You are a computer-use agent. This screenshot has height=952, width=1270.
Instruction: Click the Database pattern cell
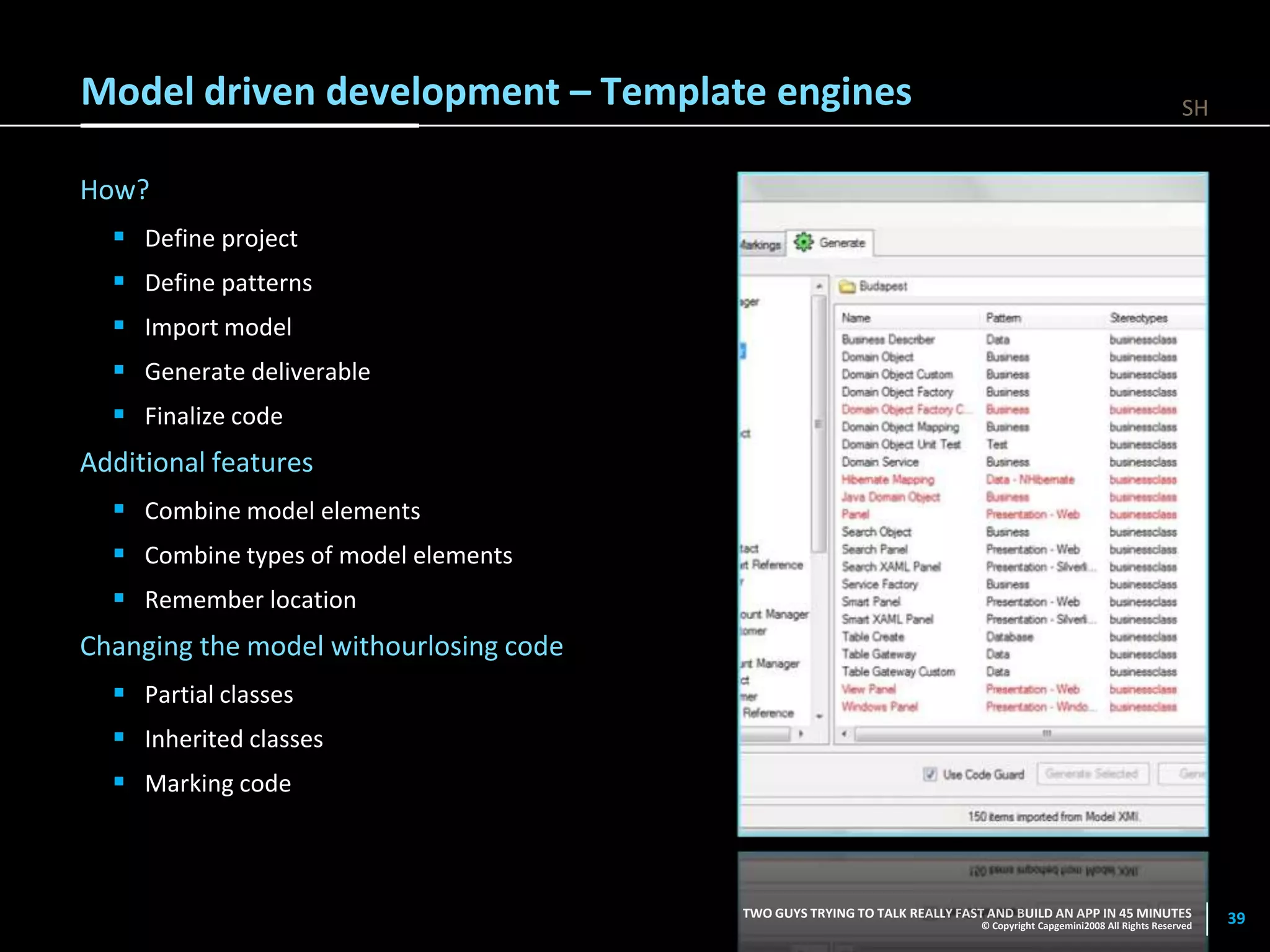point(1010,637)
